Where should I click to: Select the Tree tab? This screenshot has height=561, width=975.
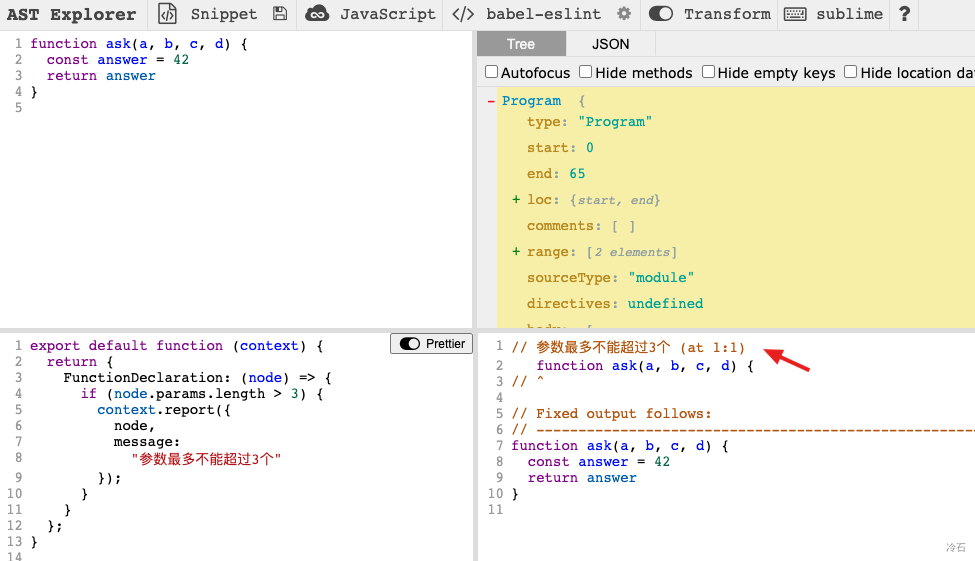521,44
